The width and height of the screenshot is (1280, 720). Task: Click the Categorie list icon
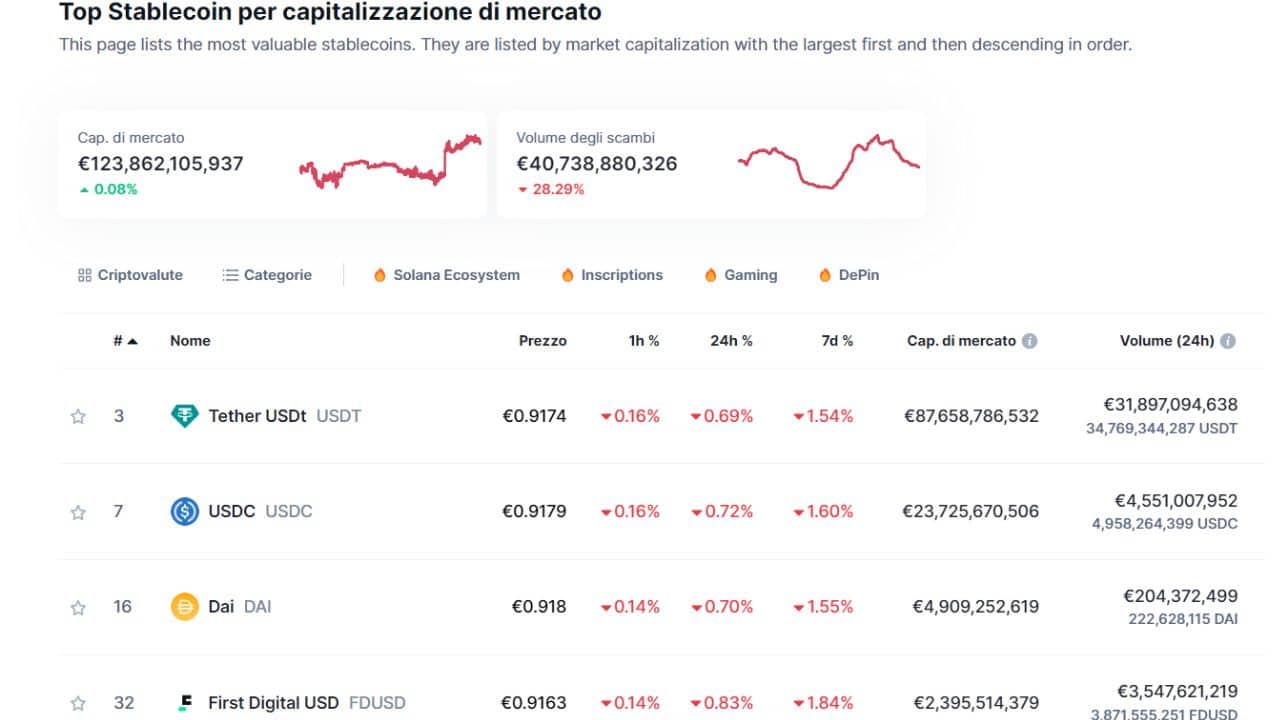click(230, 275)
